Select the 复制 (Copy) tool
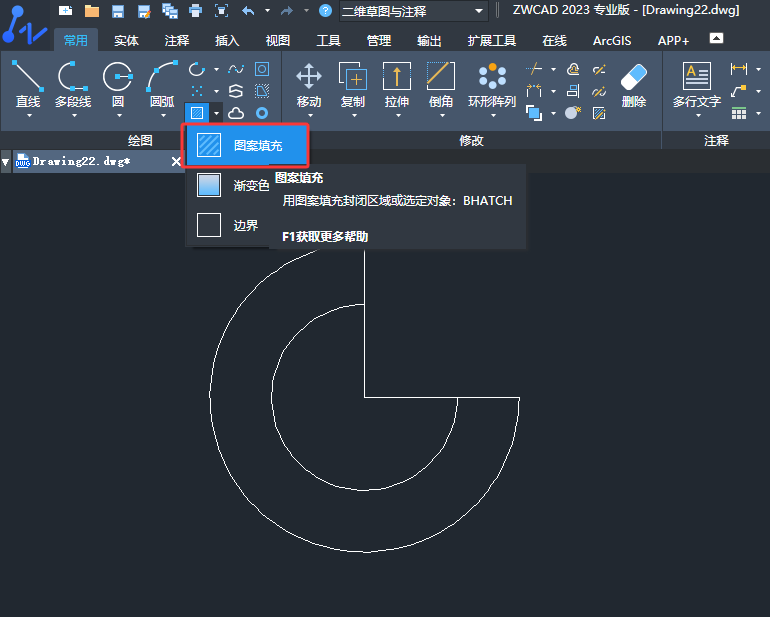The width and height of the screenshot is (770, 617). click(x=353, y=84)
